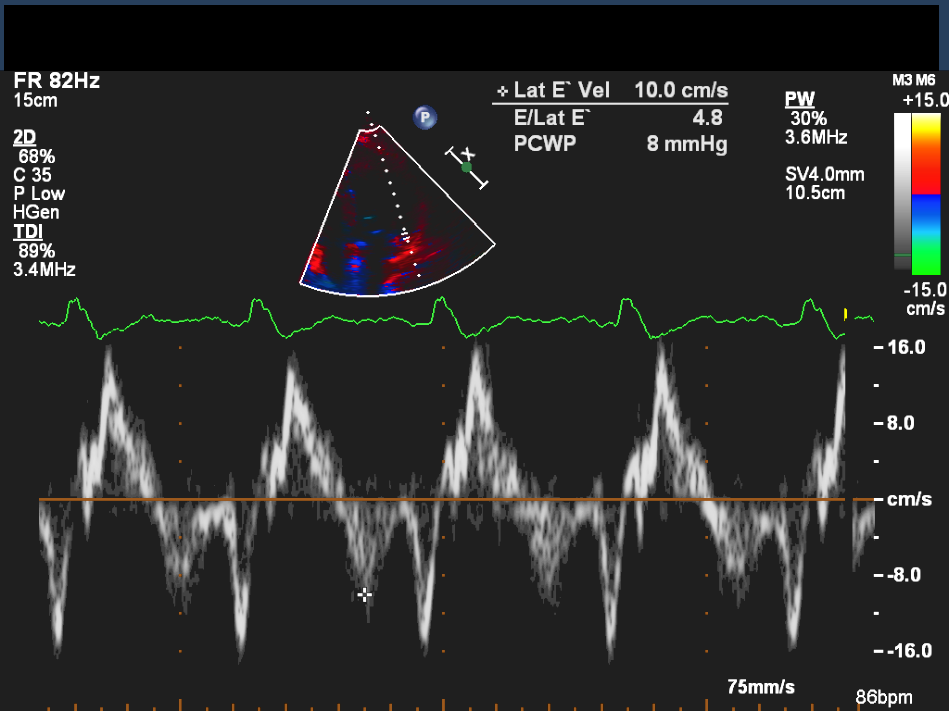The height and width of the screenshot is (711, 949).
Task: Click the green dot scan-plane orientation marker
Action: tap(466, 168)
